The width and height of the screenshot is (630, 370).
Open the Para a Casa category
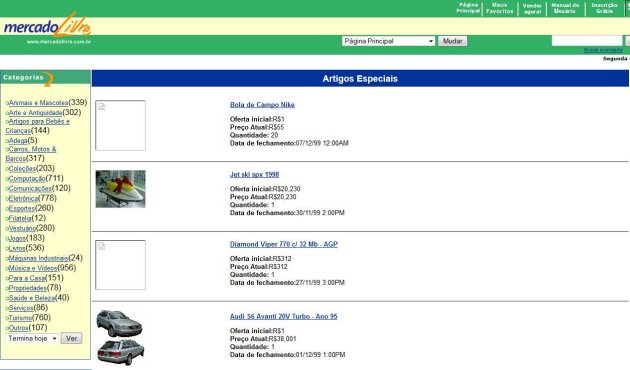[x=27, y=278]
